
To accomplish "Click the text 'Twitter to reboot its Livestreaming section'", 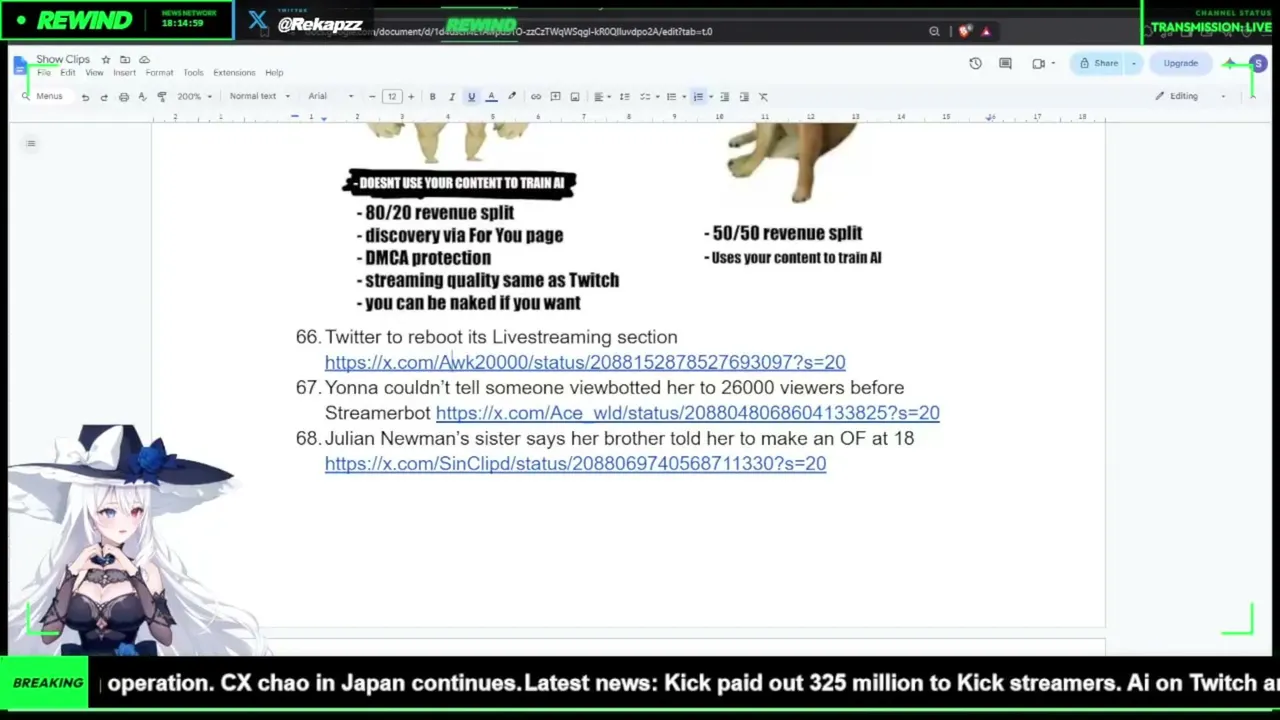I will [501, 337].
